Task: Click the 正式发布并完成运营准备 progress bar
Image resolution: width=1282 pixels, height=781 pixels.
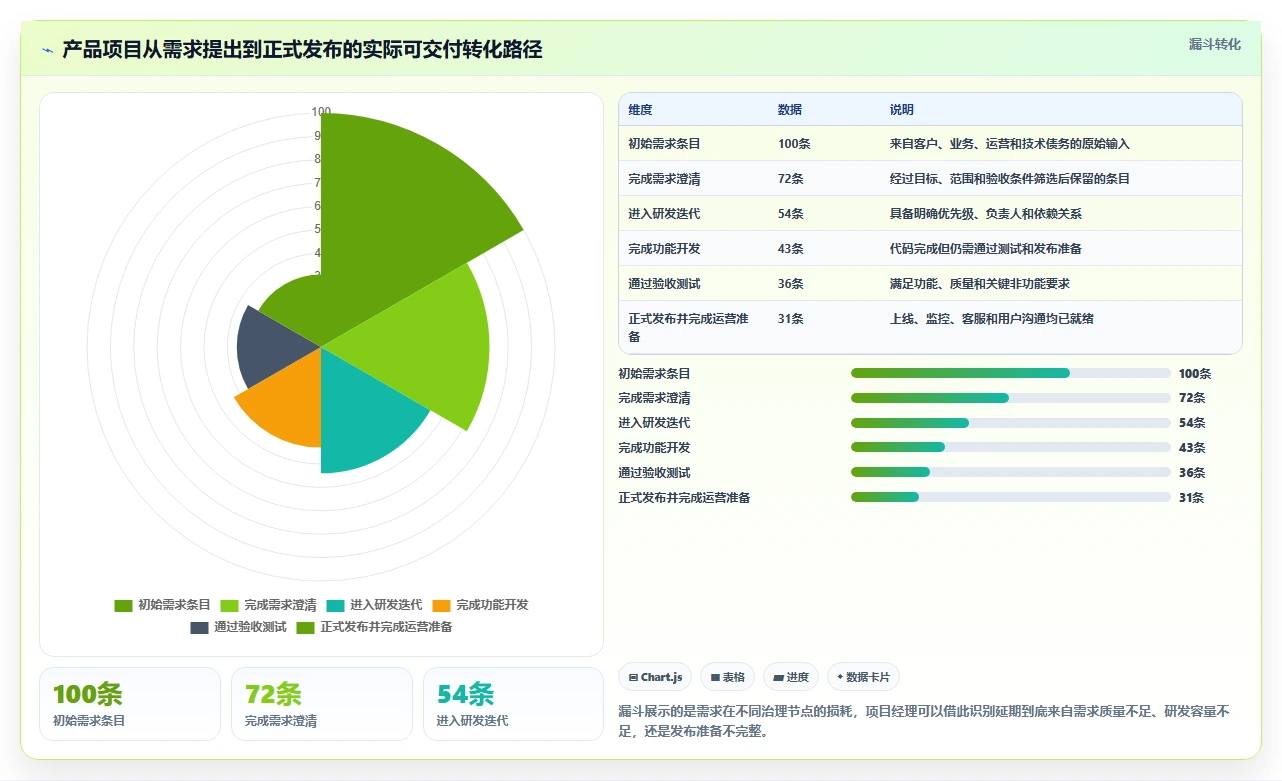Action: click(1010, 497)
